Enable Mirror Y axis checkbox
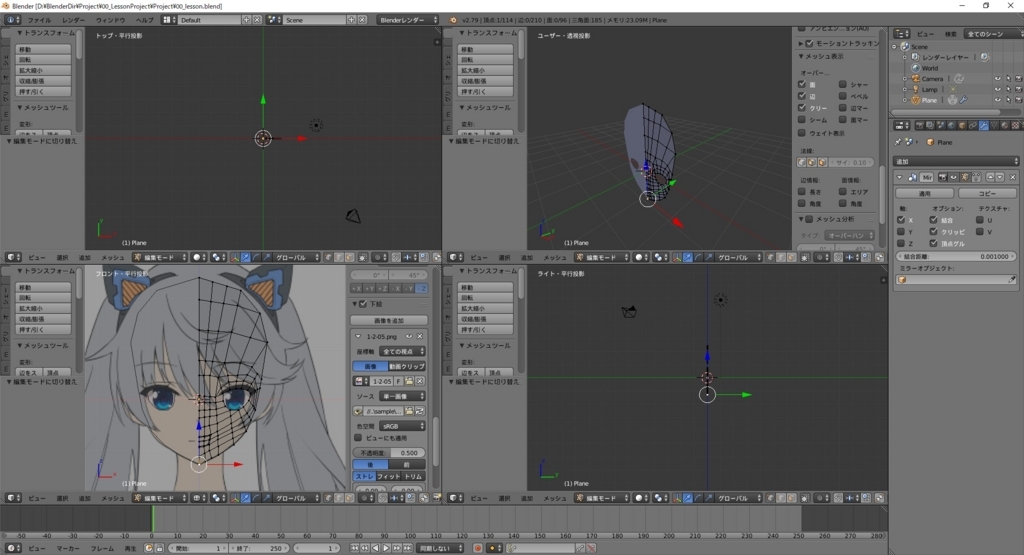This screenshot has width=1024, height=555. coord(901,231)
